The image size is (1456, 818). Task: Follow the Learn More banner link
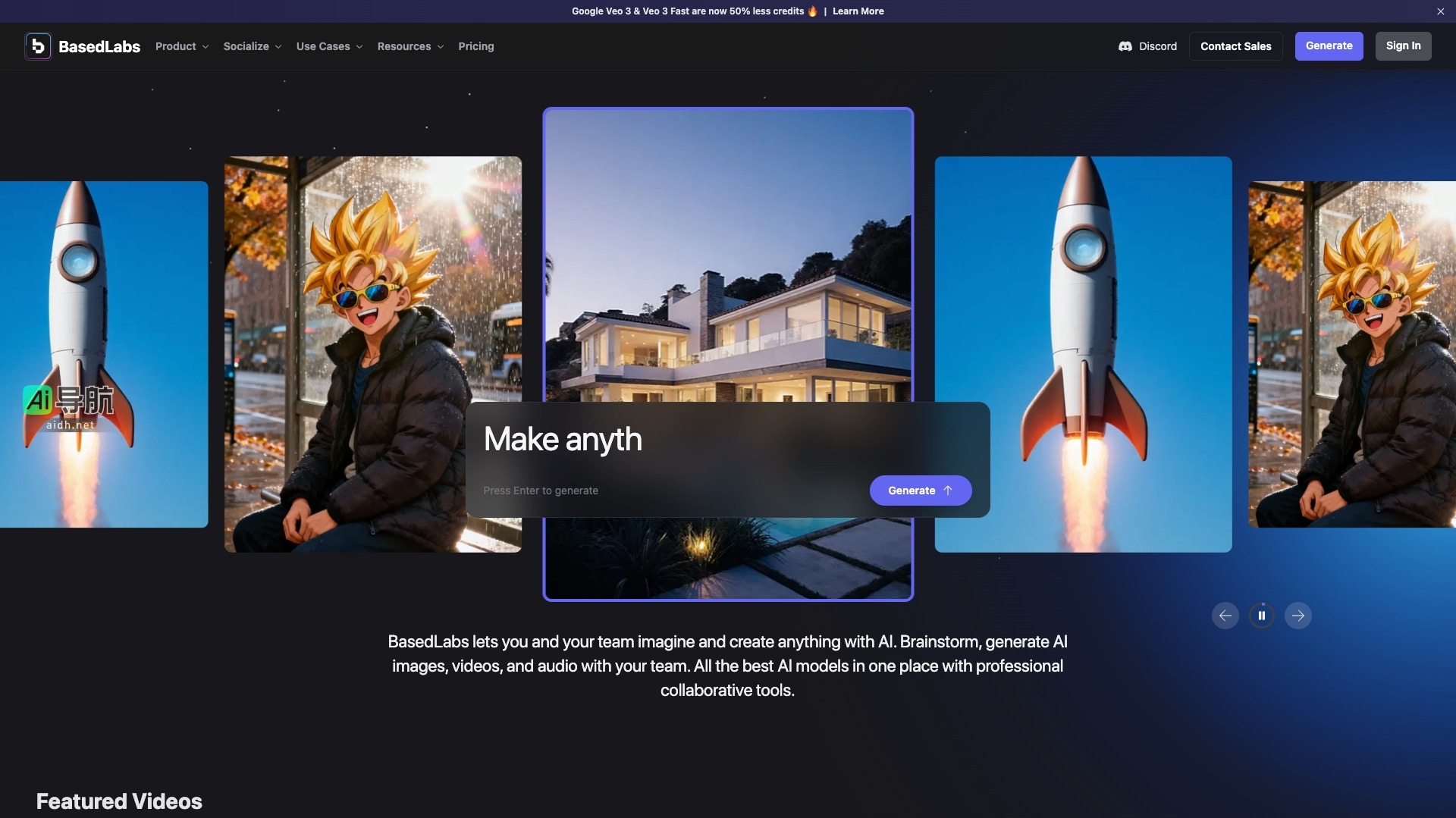858,11
